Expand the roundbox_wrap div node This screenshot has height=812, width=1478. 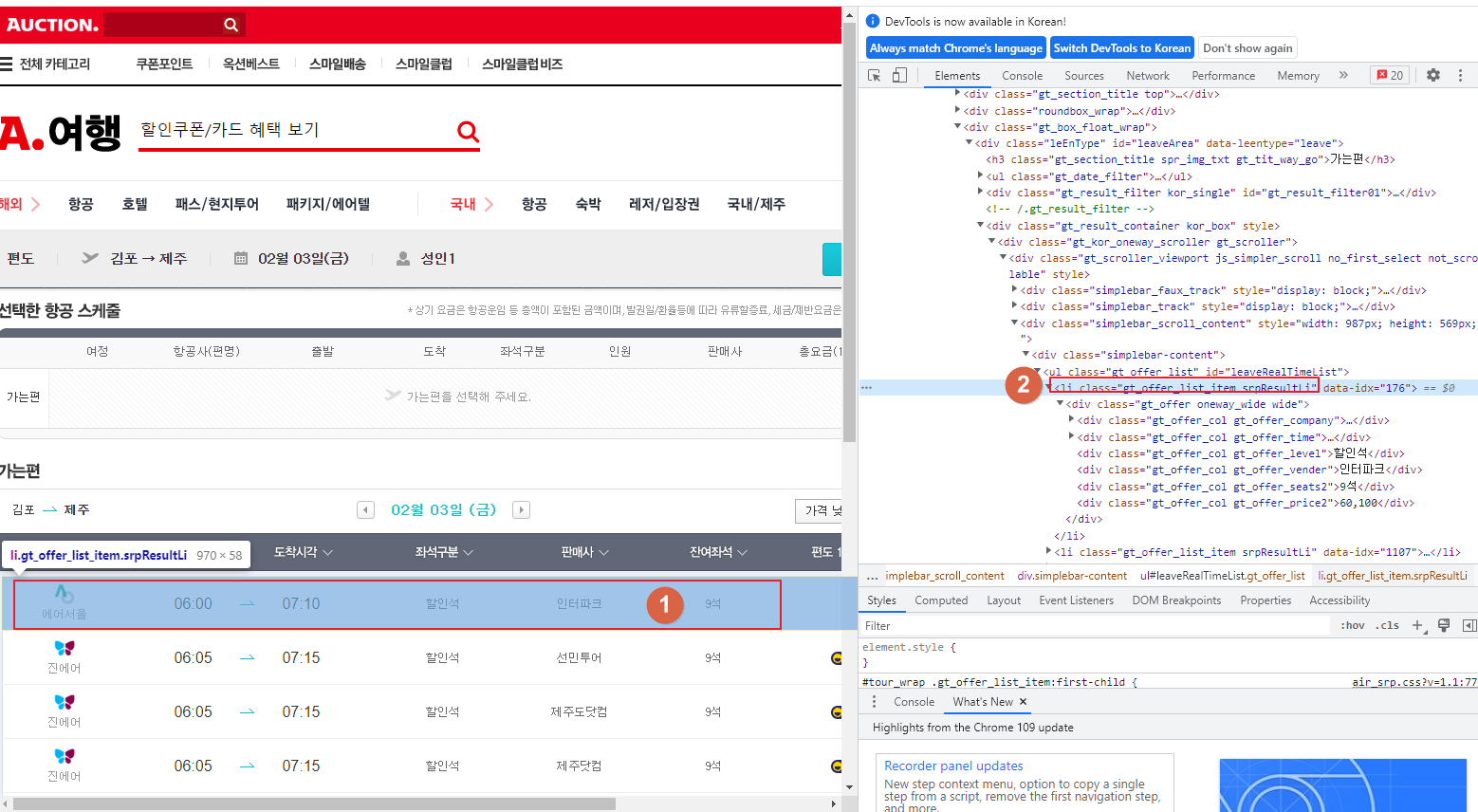957,110
